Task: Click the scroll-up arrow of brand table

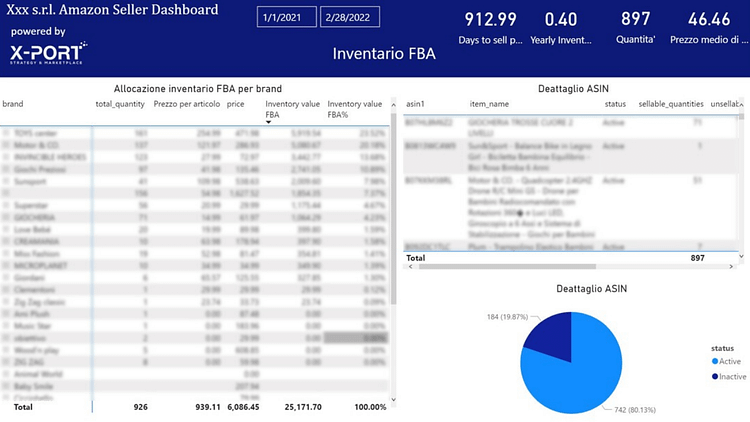Action: coord(393,105)
